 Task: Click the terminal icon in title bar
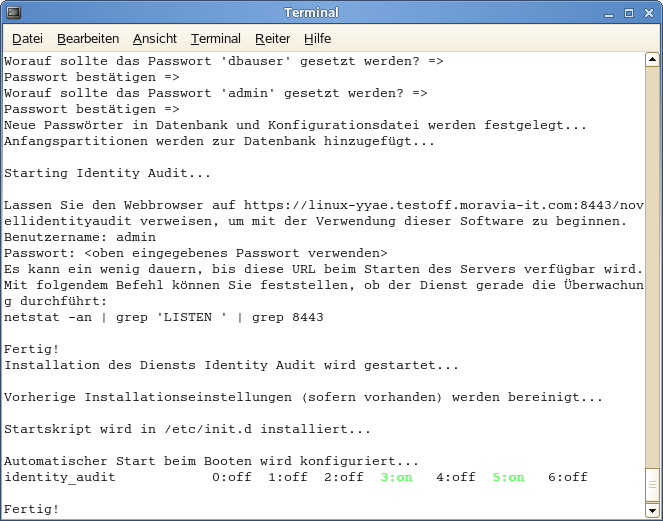pos(14,13)
